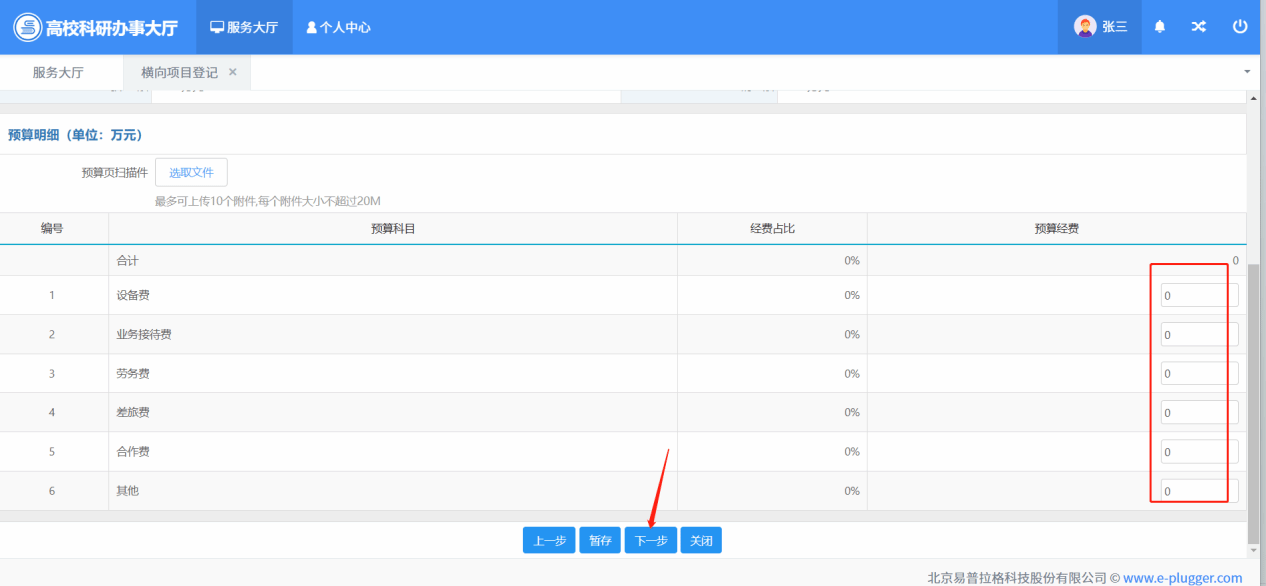Viewport: 1266px width, 586px height.
Task: Switch to the 服务大厅 tab
Action: pyautogui.click(x=58, y=72)
